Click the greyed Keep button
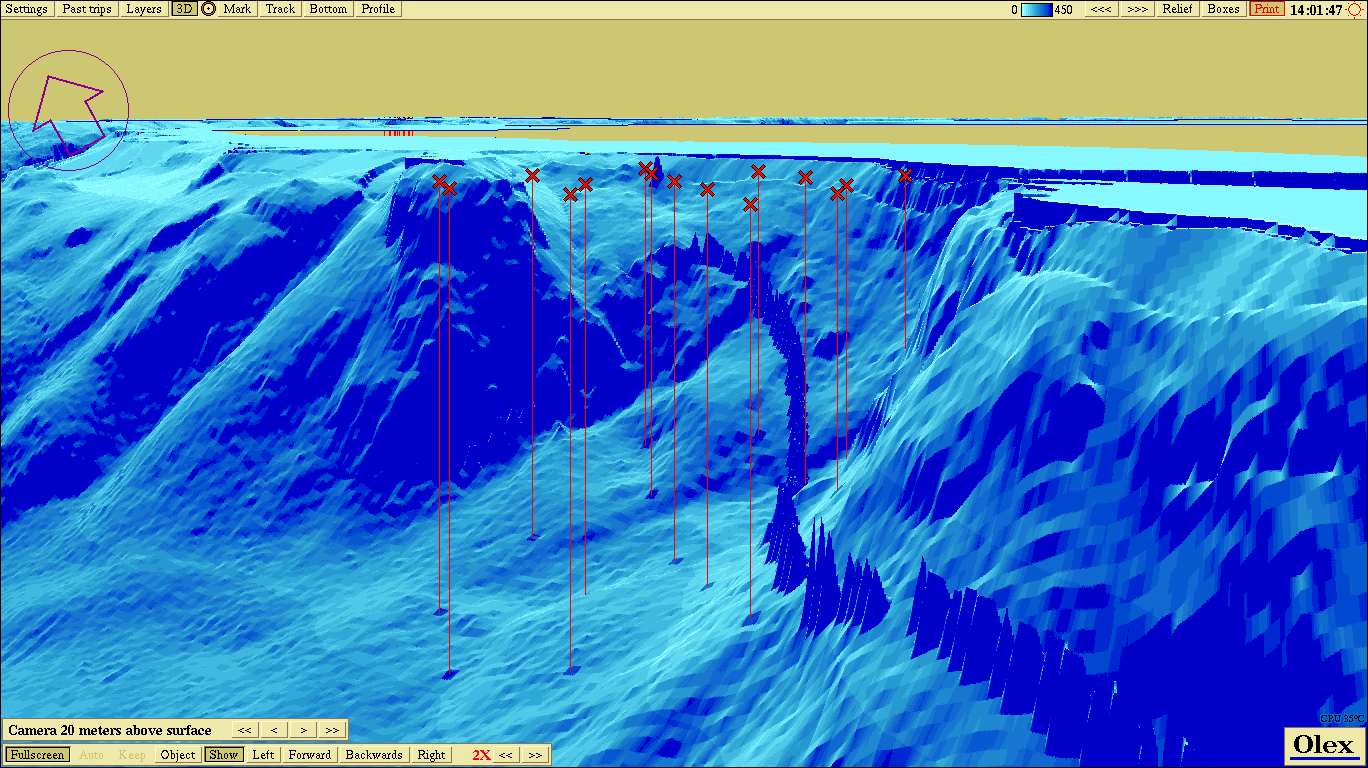 click(x=132, y=755)
